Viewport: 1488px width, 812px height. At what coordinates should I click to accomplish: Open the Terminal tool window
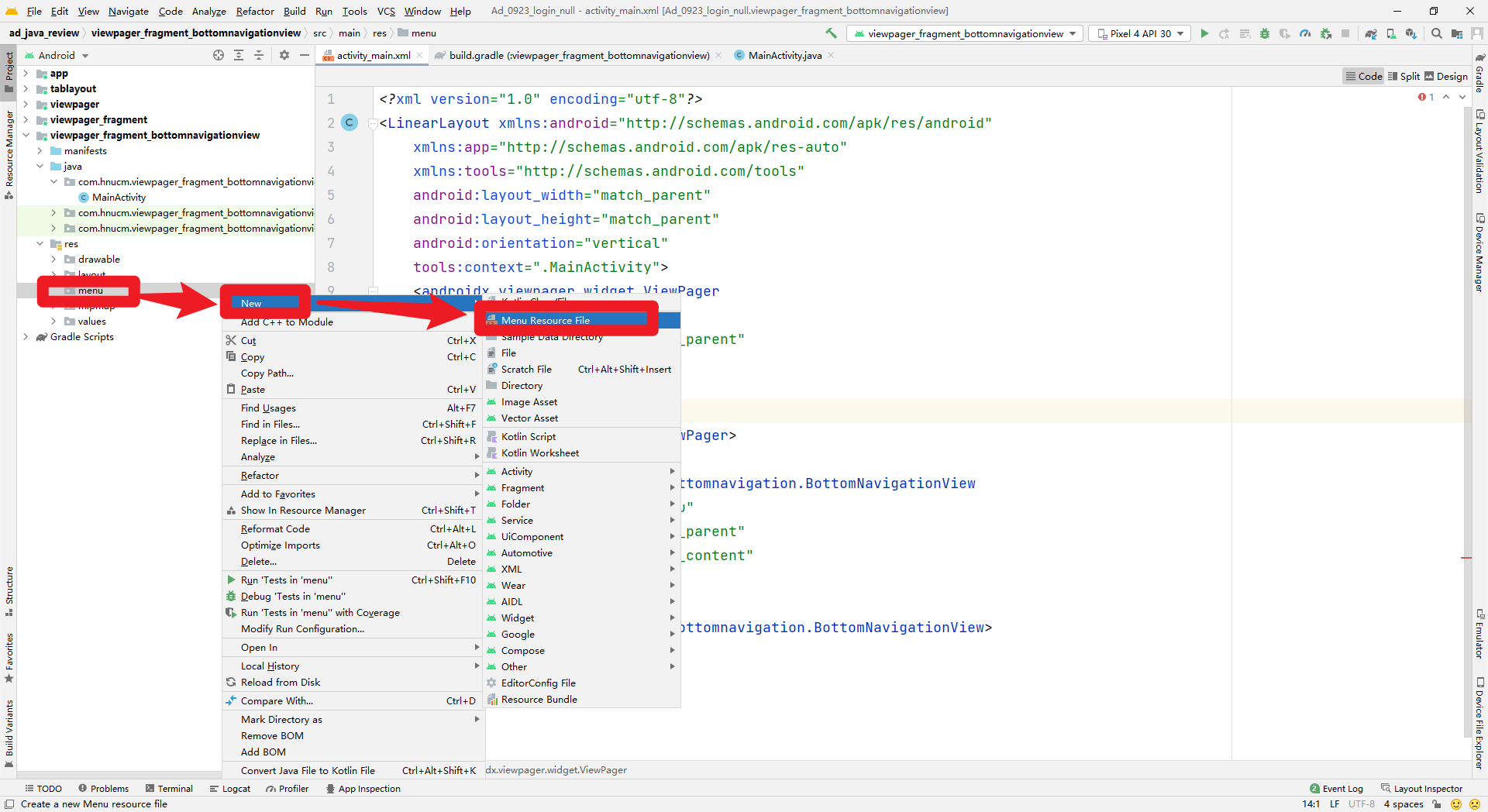tap(169, 789)
